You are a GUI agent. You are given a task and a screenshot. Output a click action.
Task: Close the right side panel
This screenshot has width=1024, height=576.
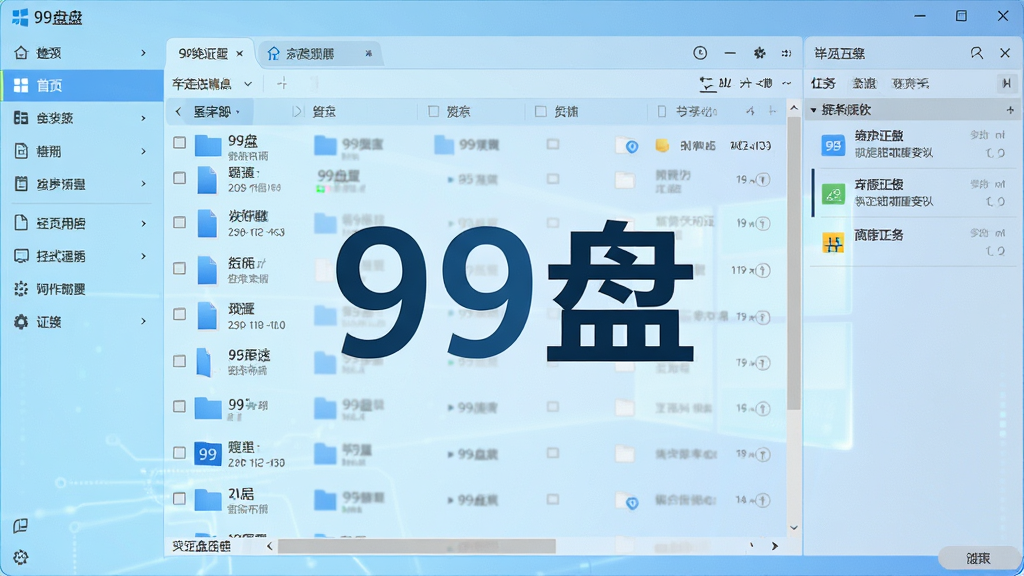(1005, 53)
